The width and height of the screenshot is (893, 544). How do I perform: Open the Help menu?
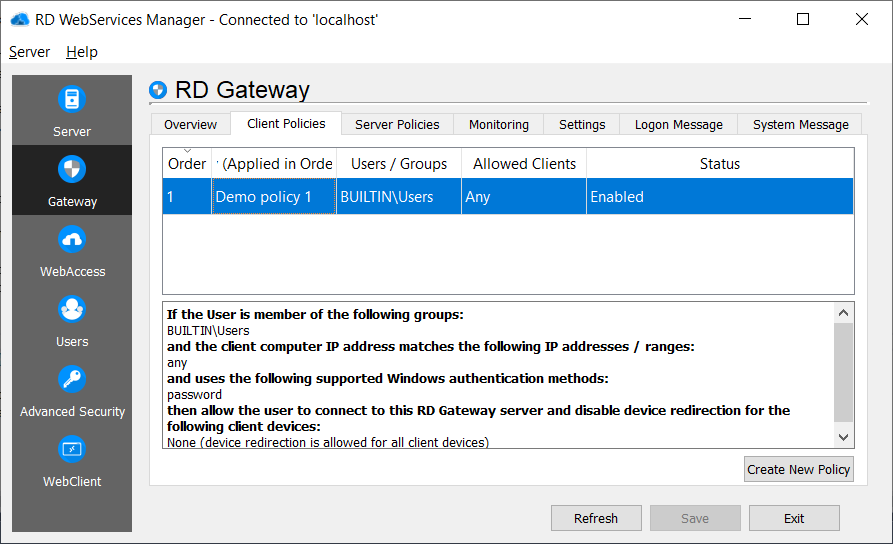click(82, 52)
